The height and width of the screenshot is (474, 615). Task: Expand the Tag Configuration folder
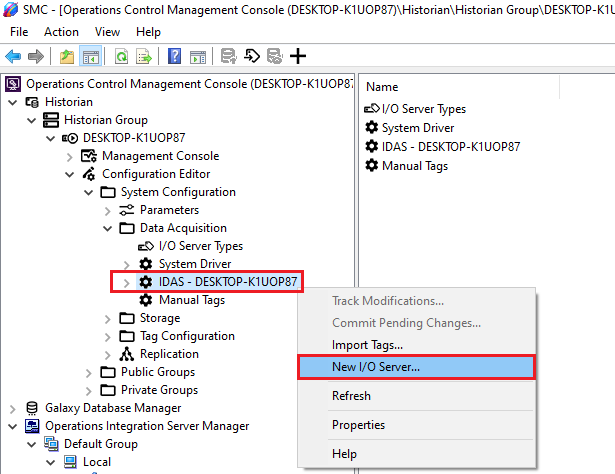point(107,337)
